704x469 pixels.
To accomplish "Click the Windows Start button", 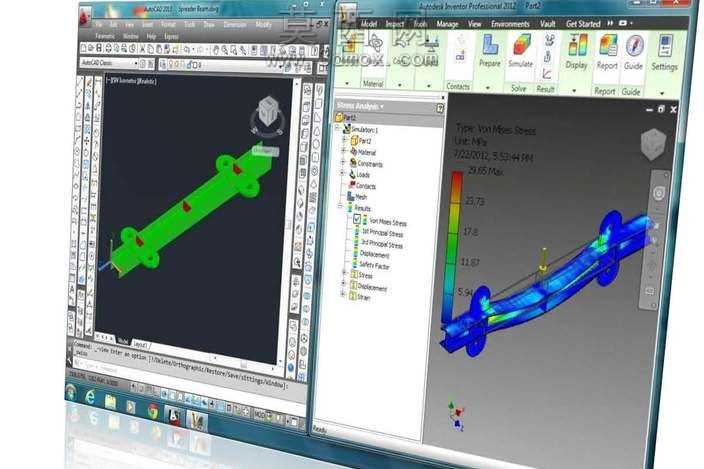I will pyautogui.click(x=71, y=392).
